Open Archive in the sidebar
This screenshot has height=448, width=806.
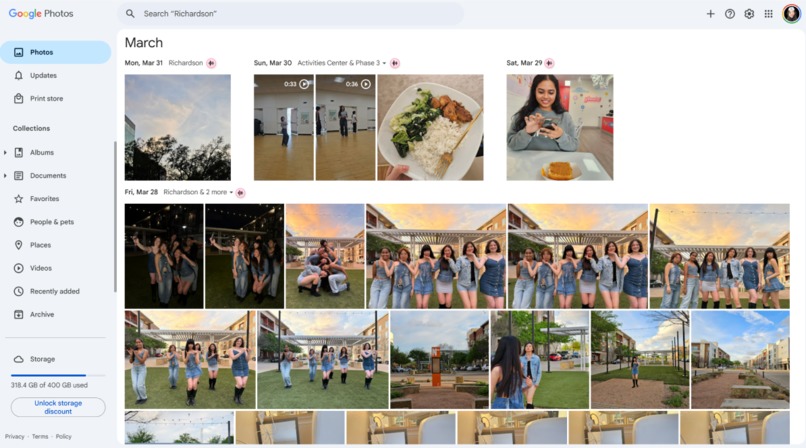[42, 314]
